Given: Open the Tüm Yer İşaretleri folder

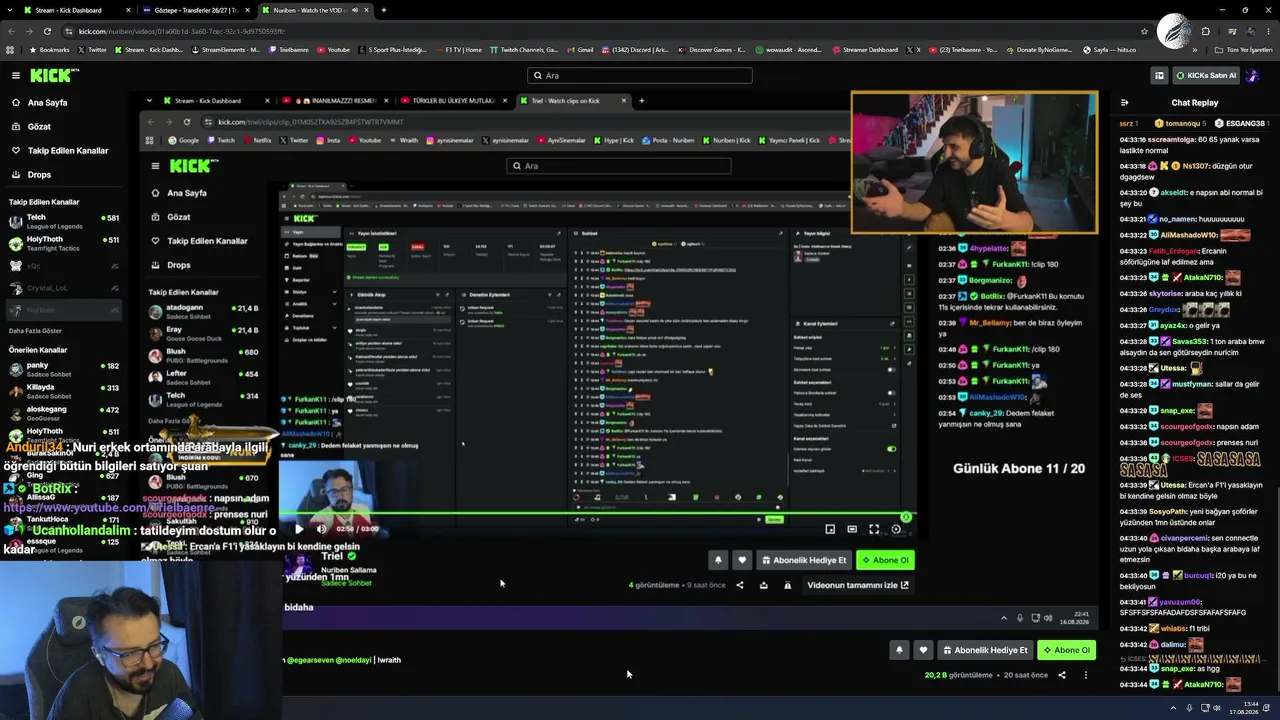Looking at the screenshot, I should click(1243, 49).
